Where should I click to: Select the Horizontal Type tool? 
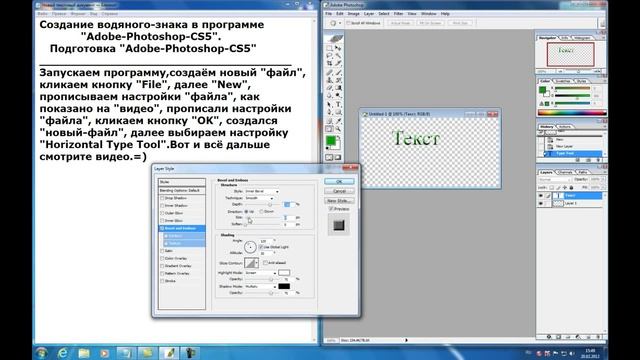click(338, 105)
